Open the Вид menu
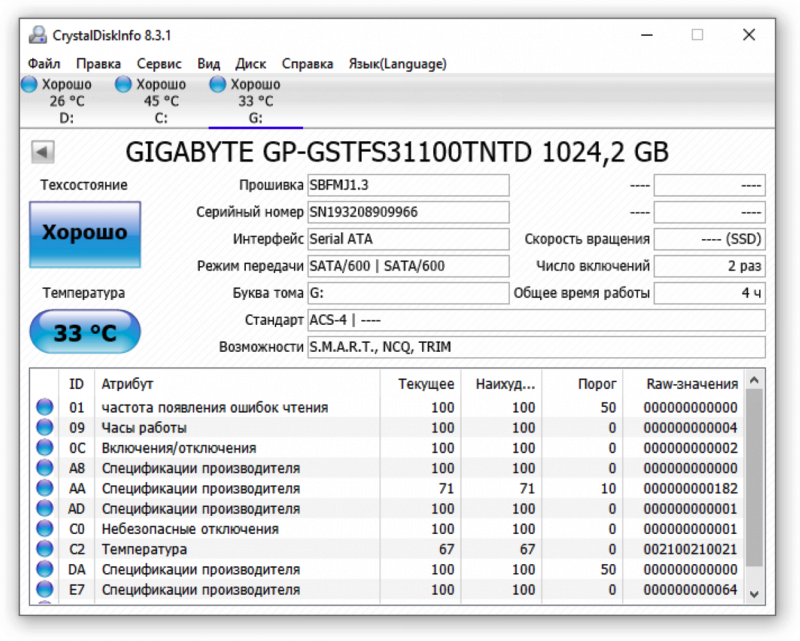Screen dimensions: 800x641 (209, 64)
